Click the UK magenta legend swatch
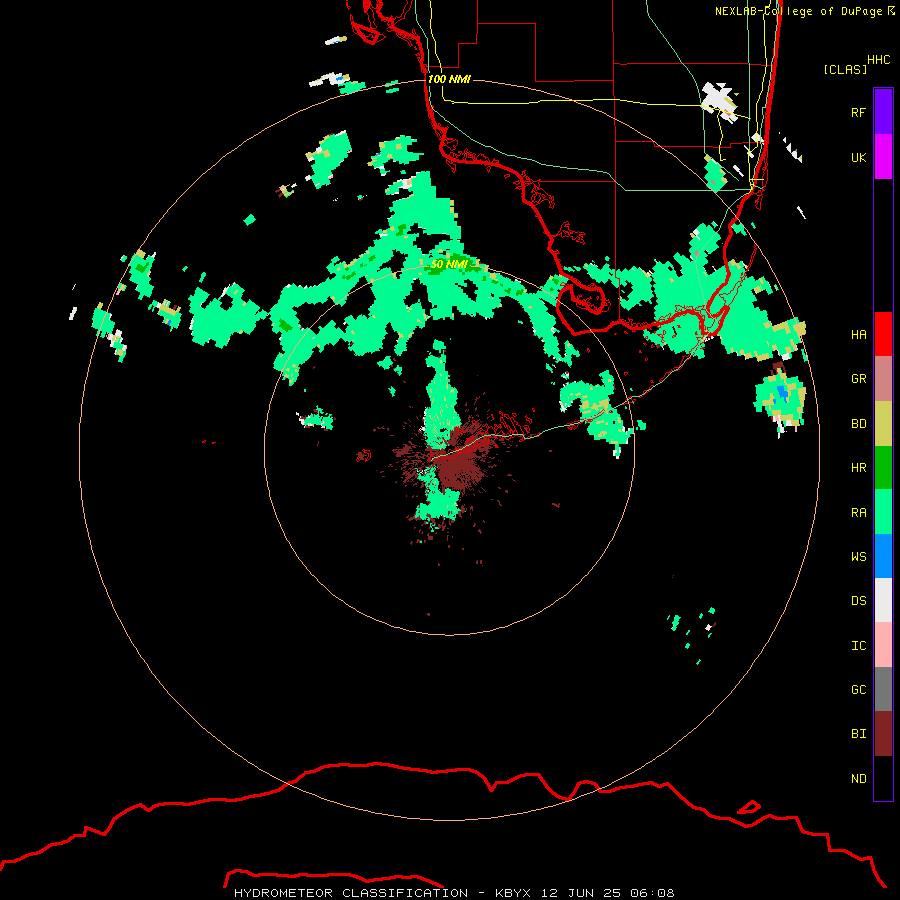This screenshot has height=900, width=900. click(883, 157)
